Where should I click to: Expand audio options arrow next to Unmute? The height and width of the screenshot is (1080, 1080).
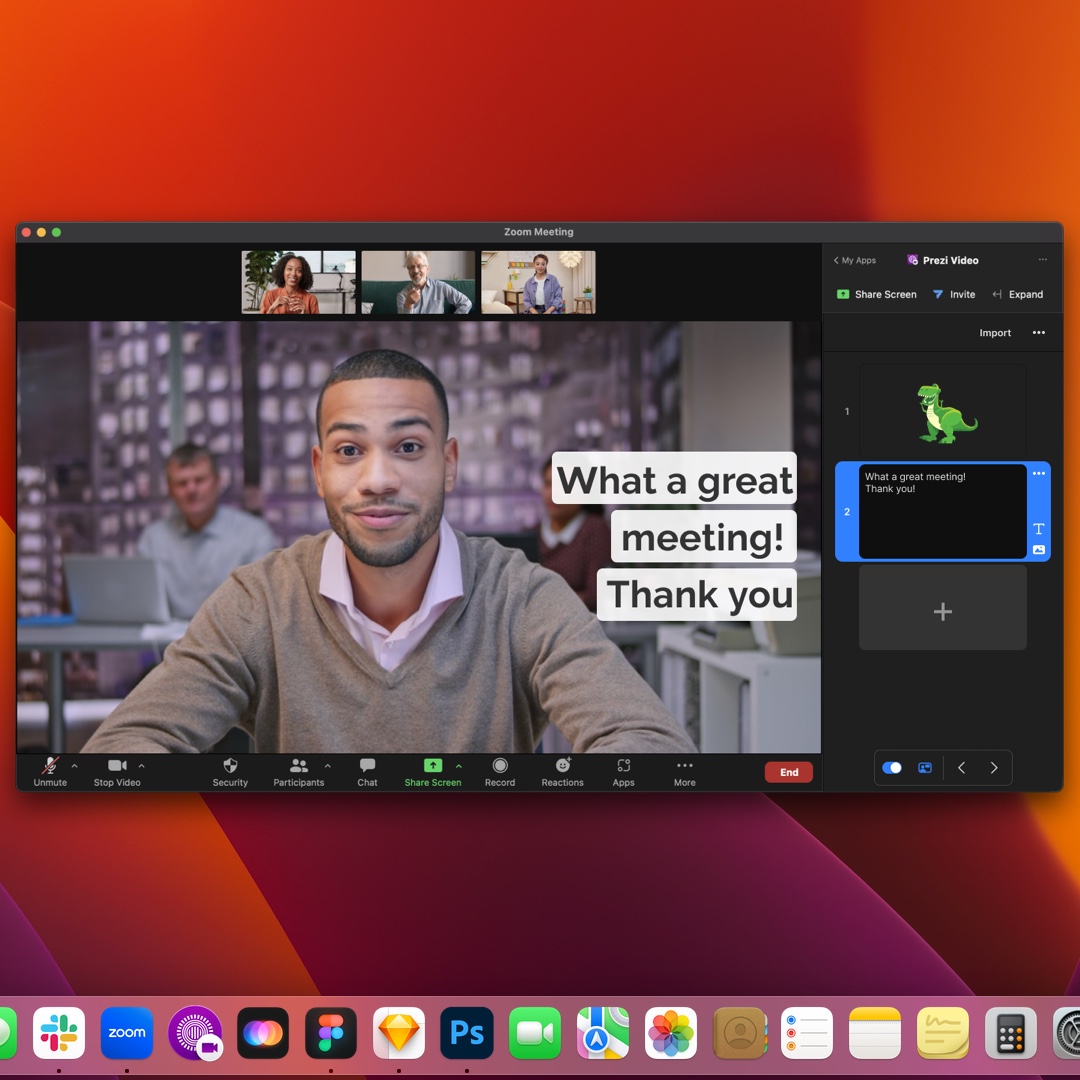74,766
